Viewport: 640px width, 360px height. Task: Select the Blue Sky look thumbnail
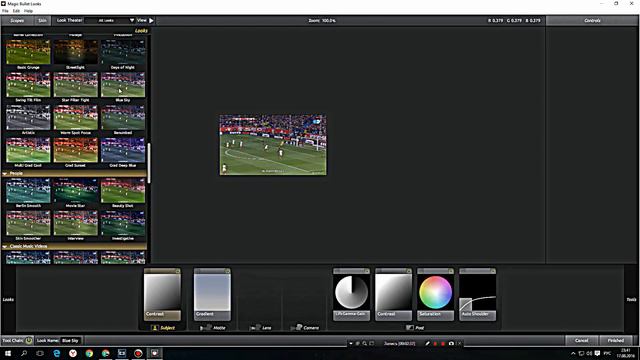(123, 84)
